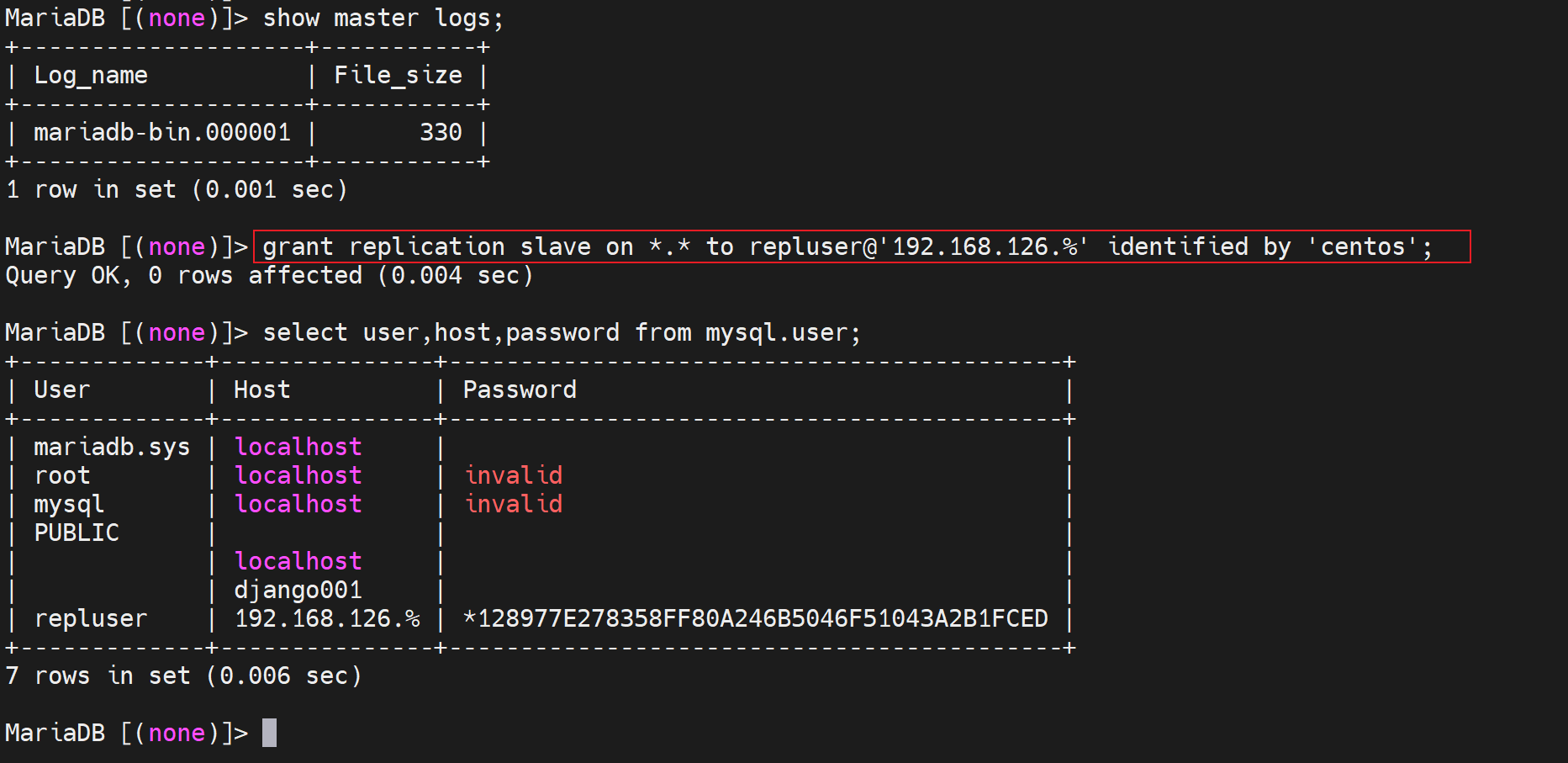Click the repluser entry in the User column

91,619
